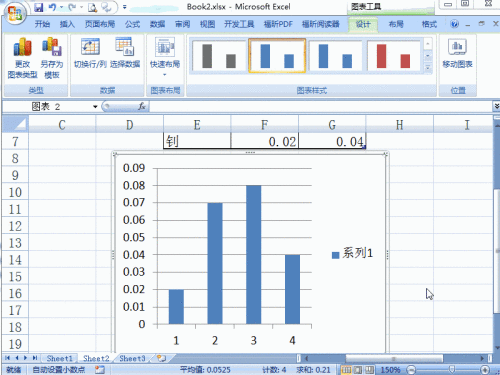Open the 插入 (Insert) tab
This screenshot has height=375, width=500.
click(67, 24)
